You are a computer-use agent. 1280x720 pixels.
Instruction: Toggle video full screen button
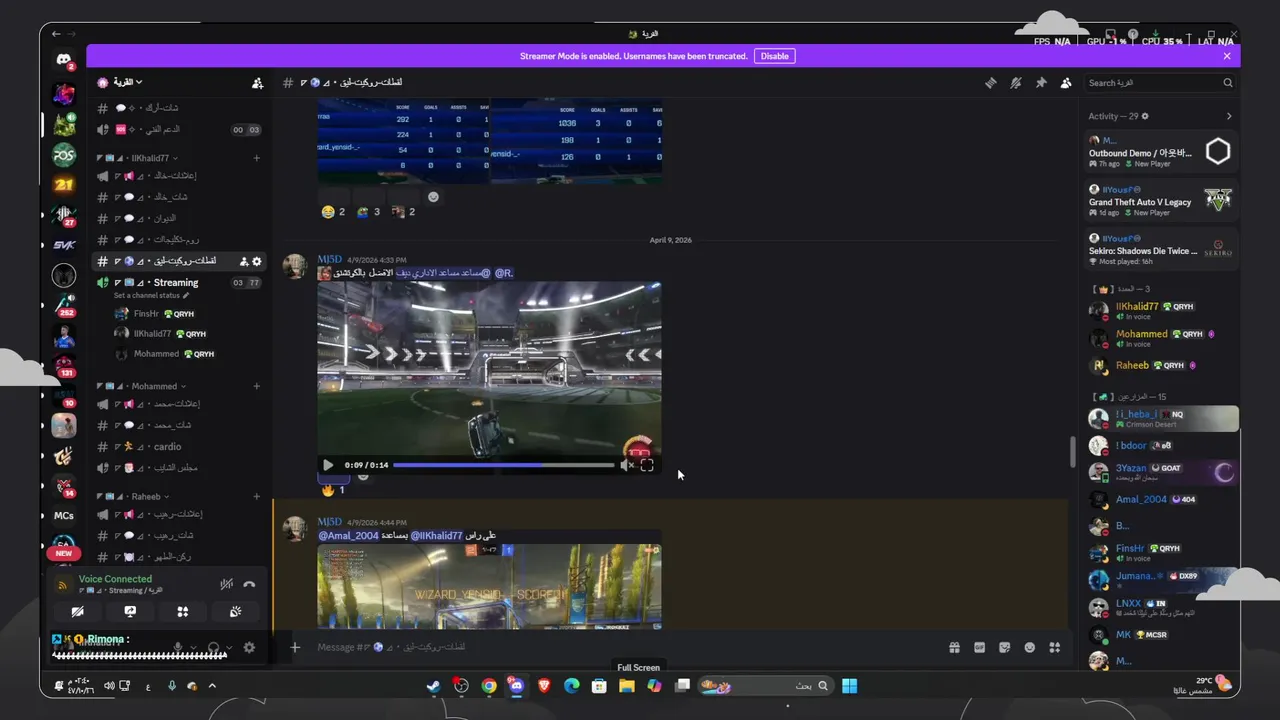click(x=647, y=465)
